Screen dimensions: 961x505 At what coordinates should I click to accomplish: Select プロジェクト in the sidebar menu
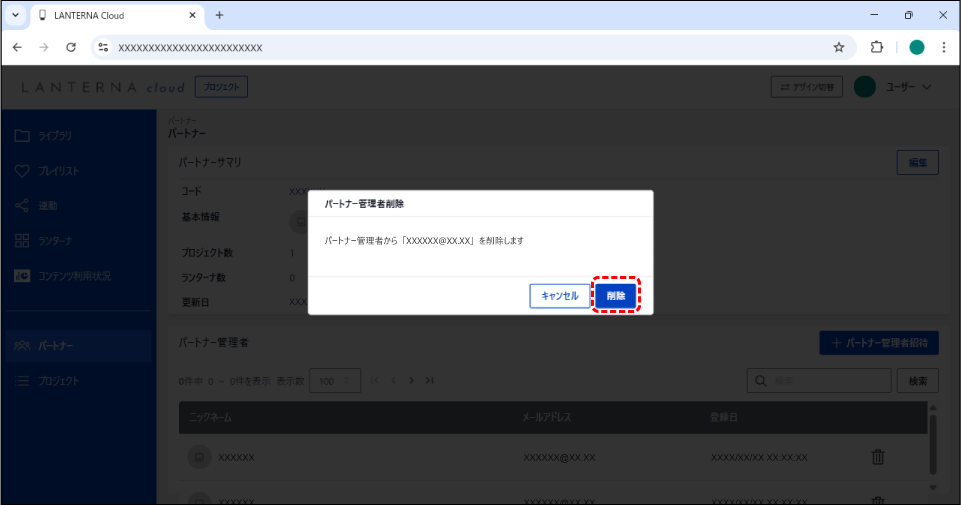point(58,381)
